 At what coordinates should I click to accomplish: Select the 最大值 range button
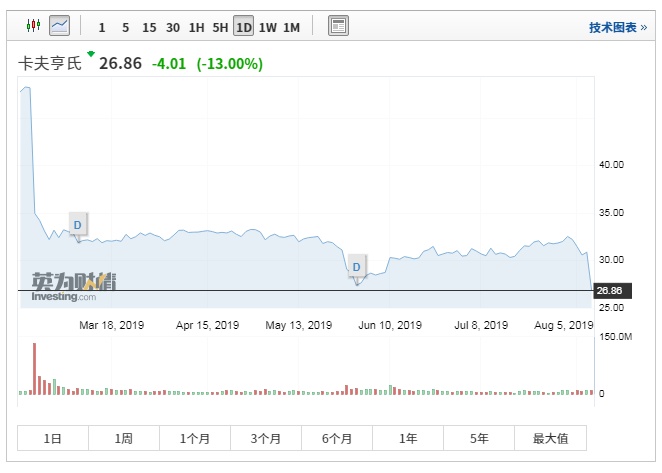click(550, 438)
